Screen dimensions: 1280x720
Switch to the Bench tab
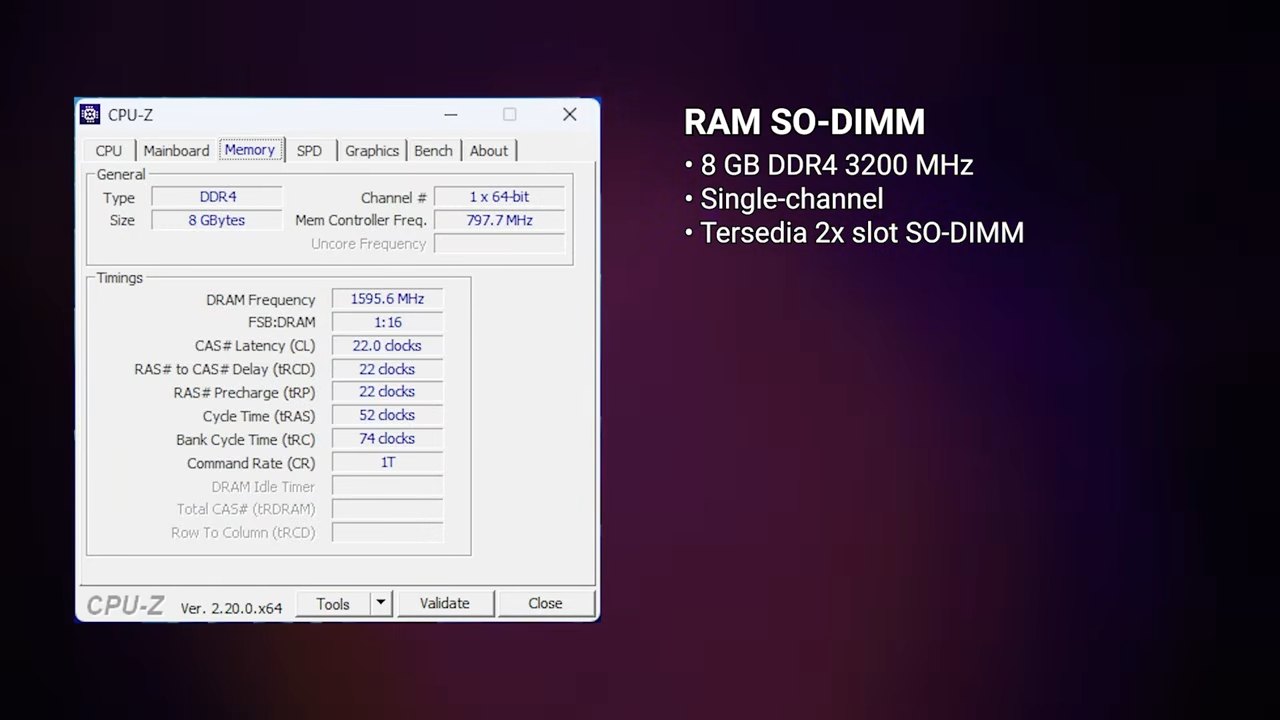pyautogui.click(x=433, y=150)
